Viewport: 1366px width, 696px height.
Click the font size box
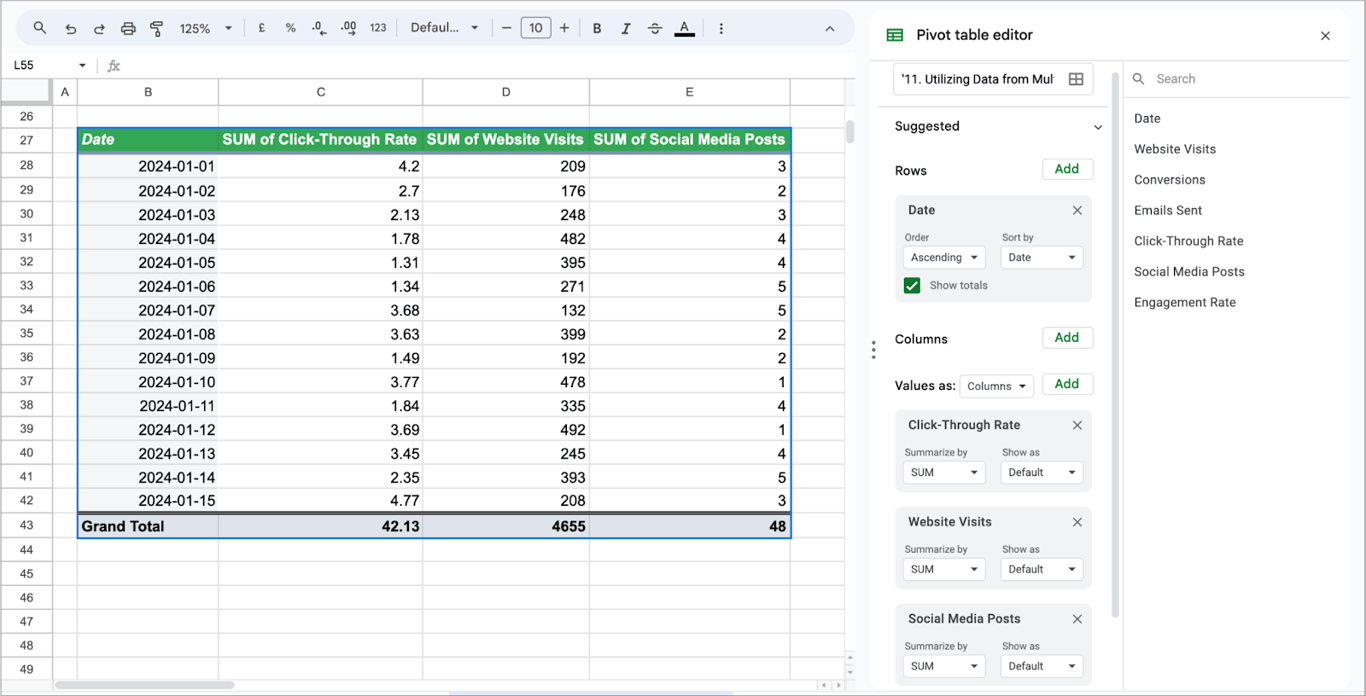[x=535, y=28]
